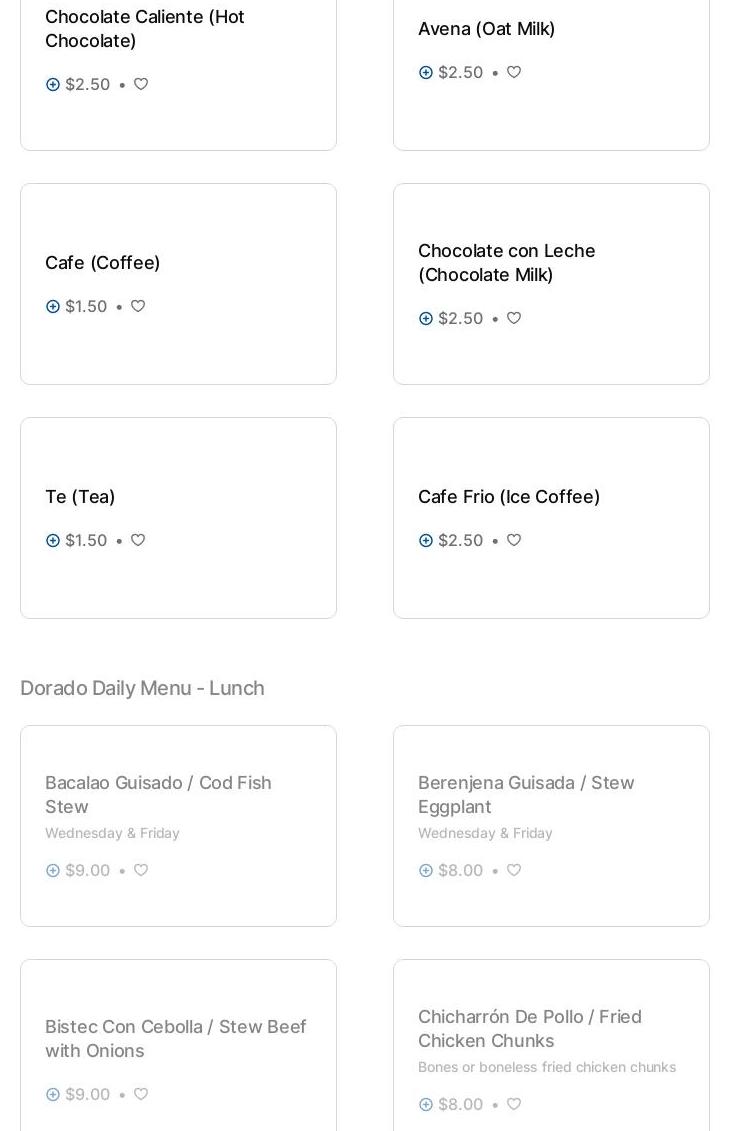Add Cafe (Coffee) using plus icon
The width and height of the screenshot is (750, 1131).
tap(53, 307)
